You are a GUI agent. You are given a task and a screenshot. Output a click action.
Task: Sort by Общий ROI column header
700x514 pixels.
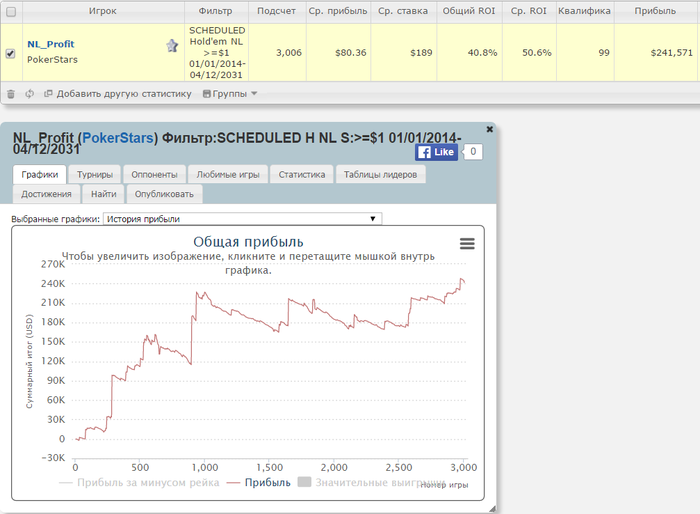(469, 11)
